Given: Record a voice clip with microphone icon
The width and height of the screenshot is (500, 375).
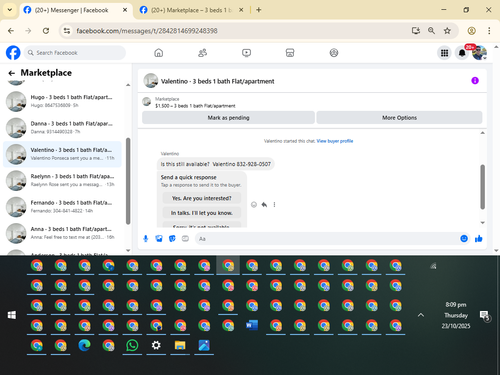Looking at the screenshot, I should click(x=145, y=238).
